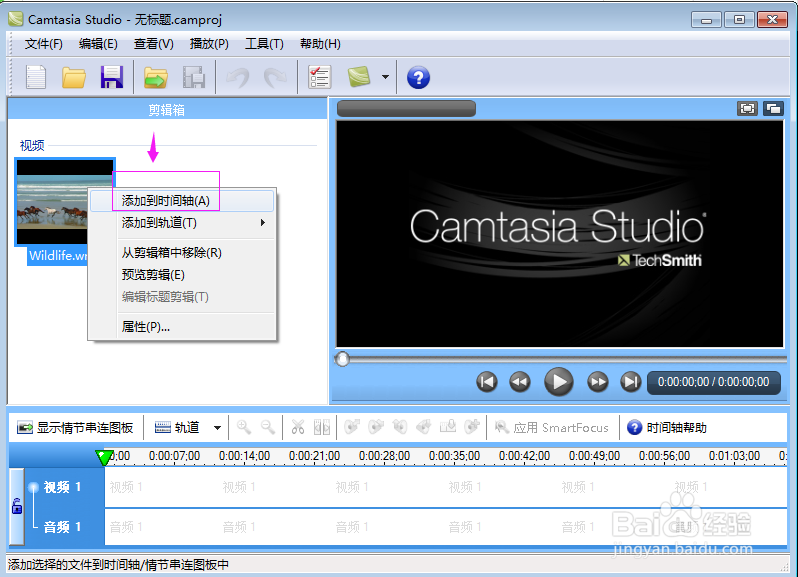798x577 pixels.
Task: Open the task list checklist icon
Action: click(319, 77)
